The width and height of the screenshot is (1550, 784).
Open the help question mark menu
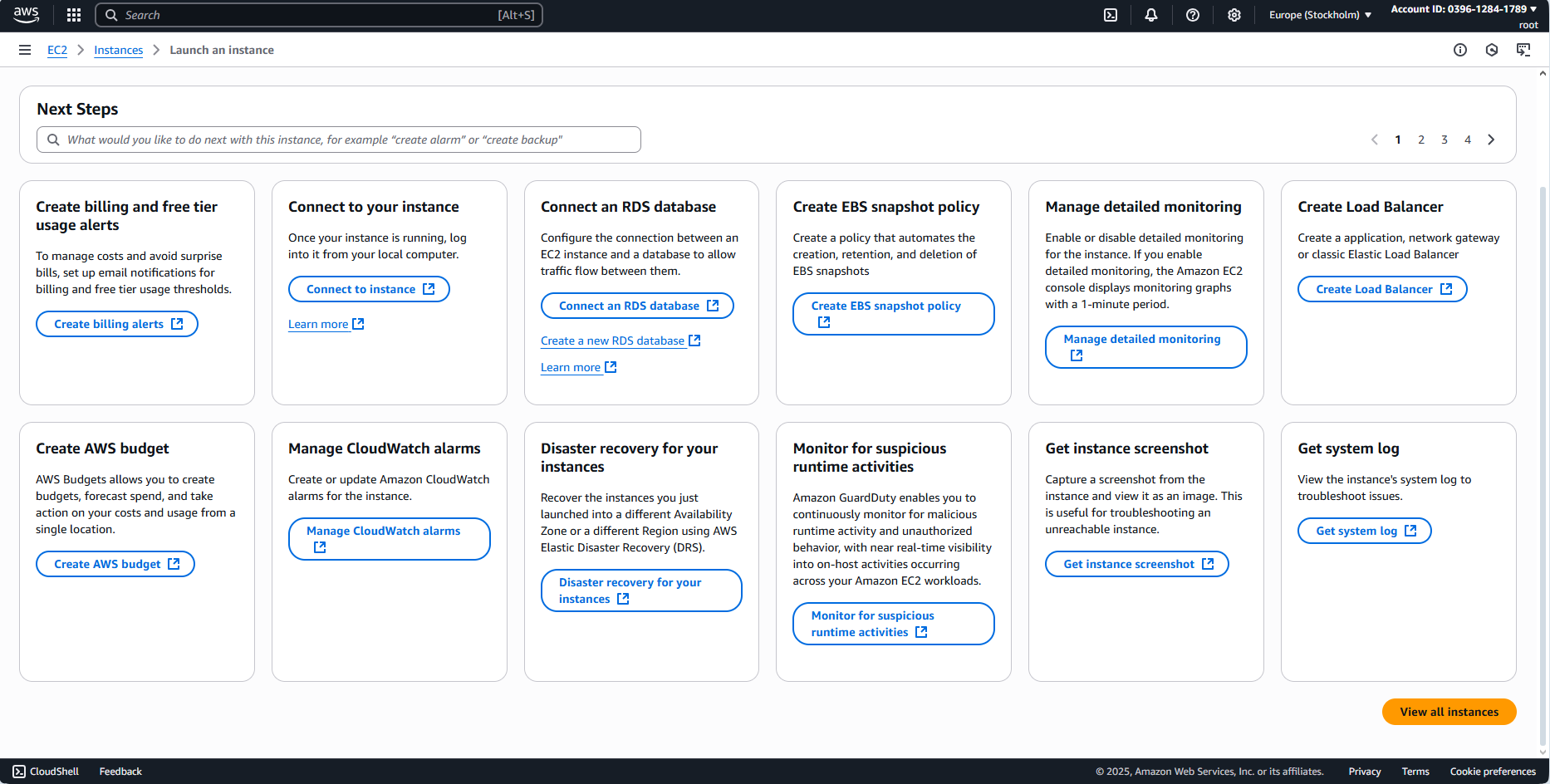tap(1193, 15)
